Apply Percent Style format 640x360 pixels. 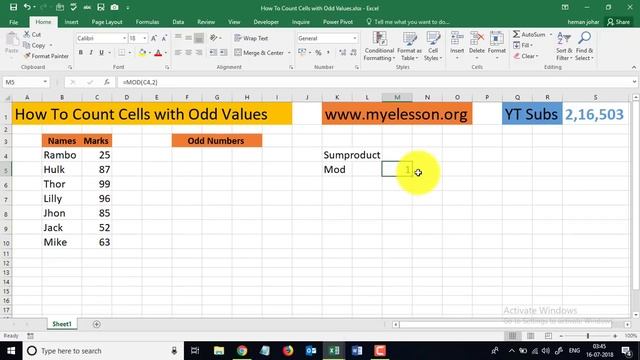coord(318,53)
